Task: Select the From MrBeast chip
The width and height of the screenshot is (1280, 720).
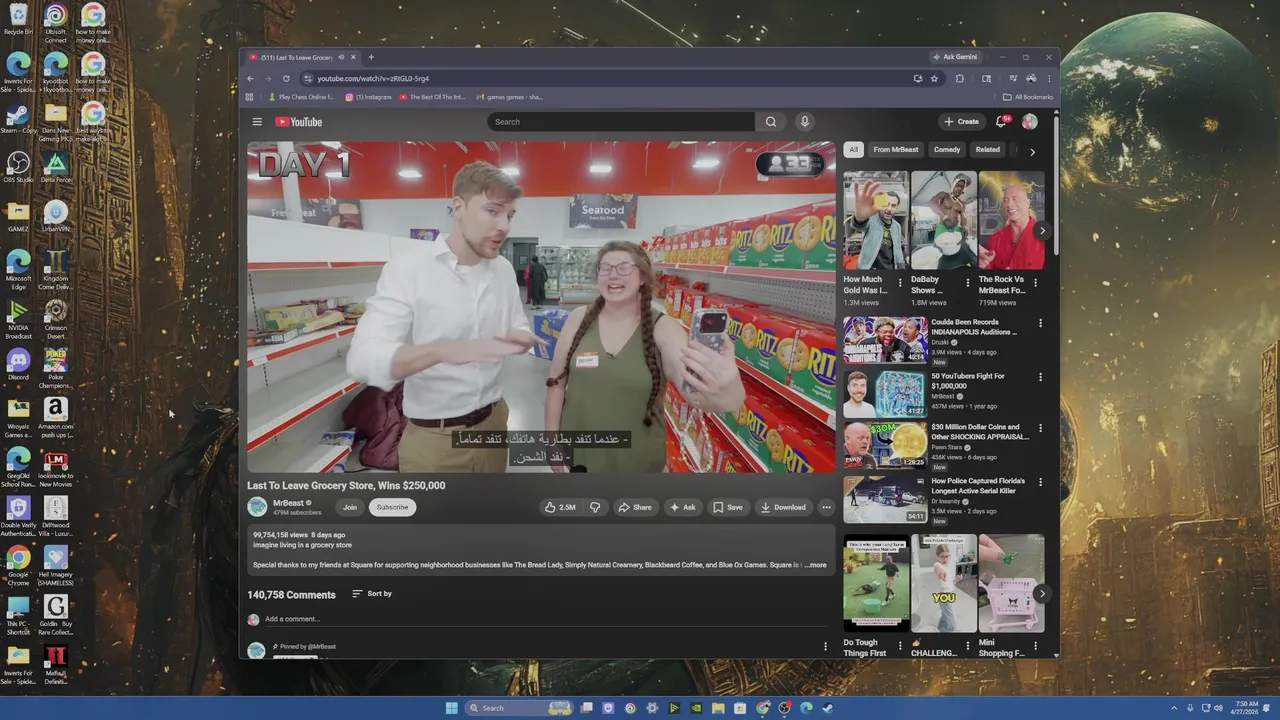Action: coord(895,150)
